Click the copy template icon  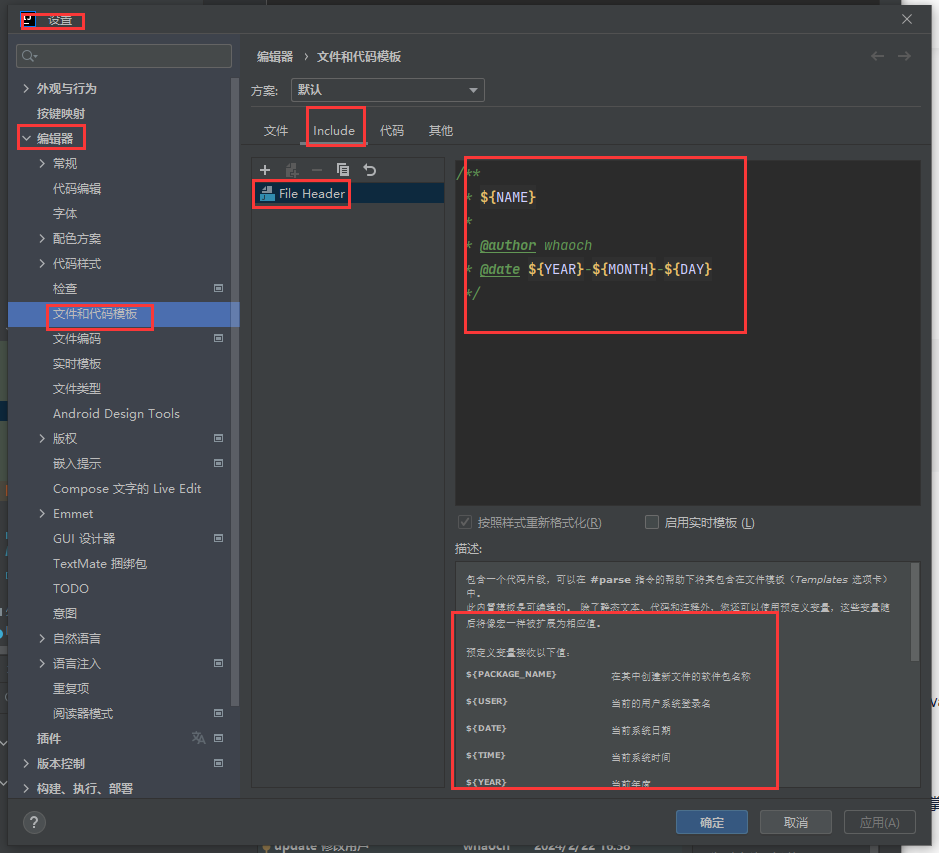[343, 170]
